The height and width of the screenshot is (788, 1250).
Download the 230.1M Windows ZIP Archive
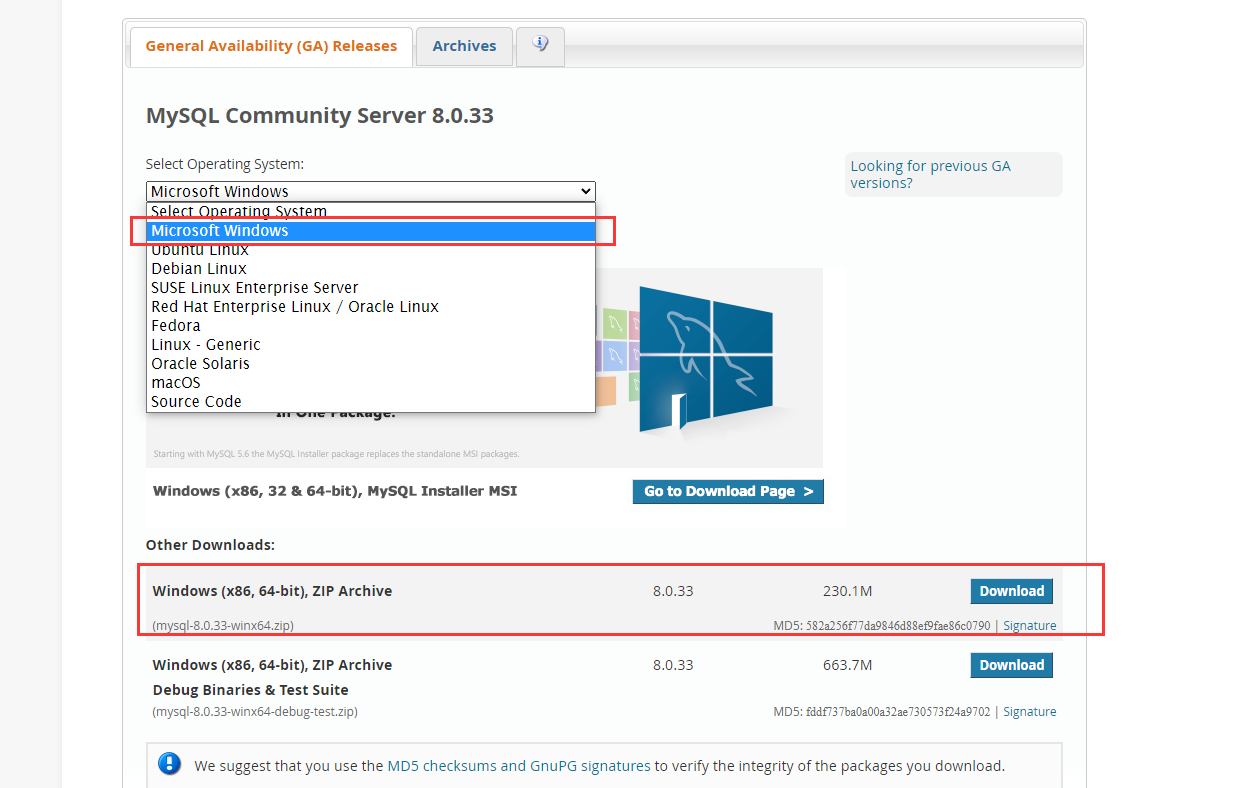click(1011, 591)
